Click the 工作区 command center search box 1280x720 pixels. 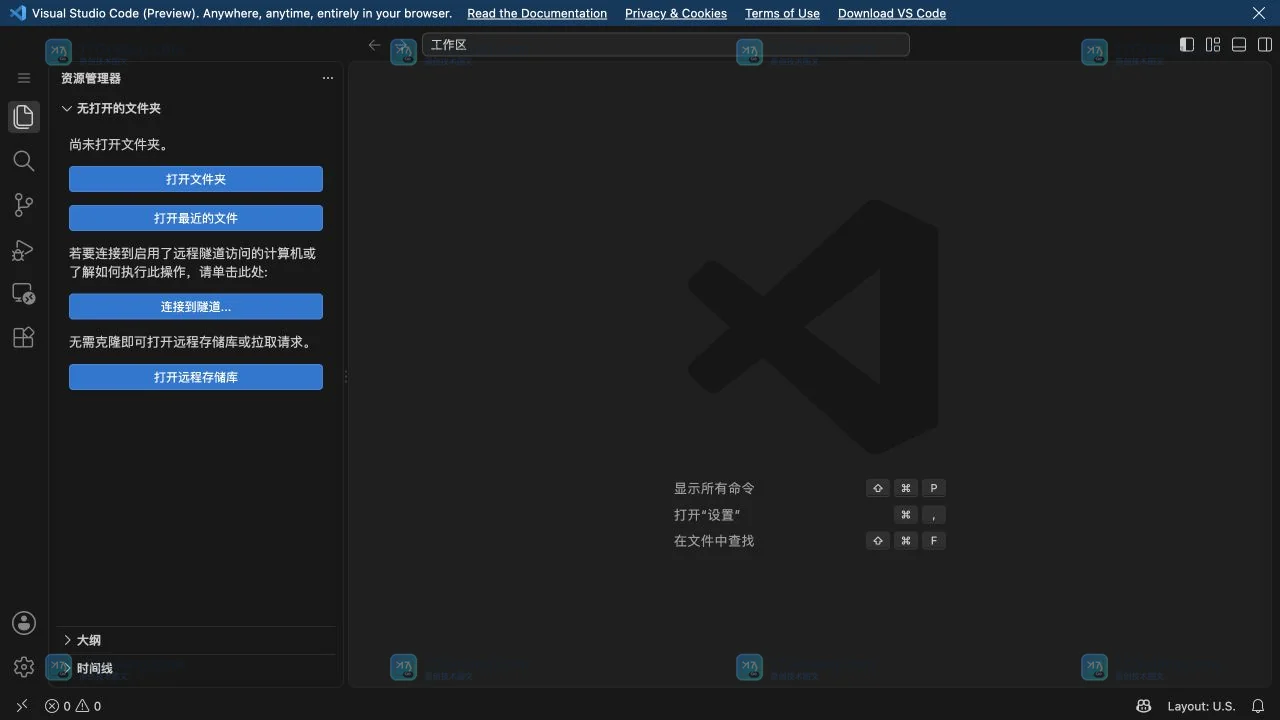point(666,45)
